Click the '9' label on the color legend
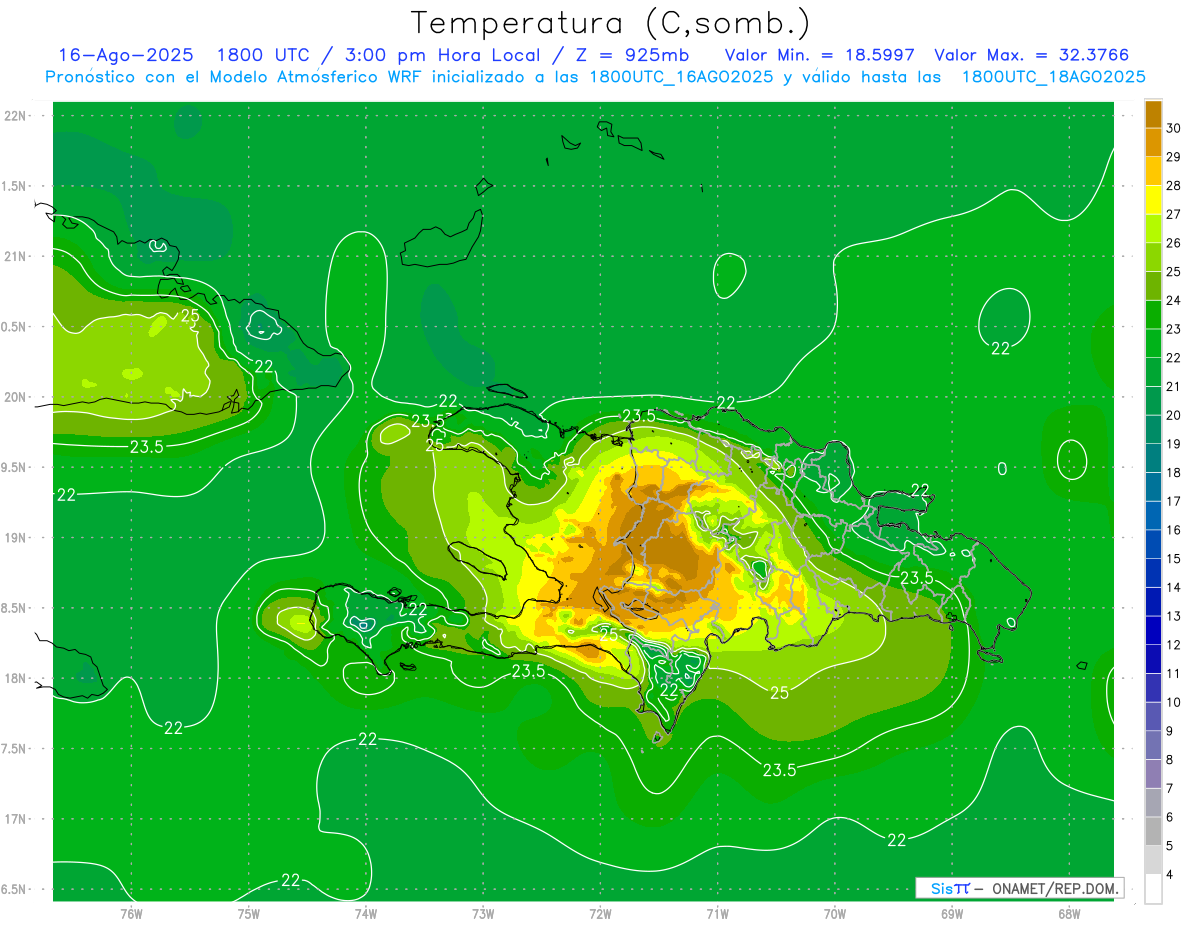Viewport: 1200px width, 927px height. point(1171,732)
